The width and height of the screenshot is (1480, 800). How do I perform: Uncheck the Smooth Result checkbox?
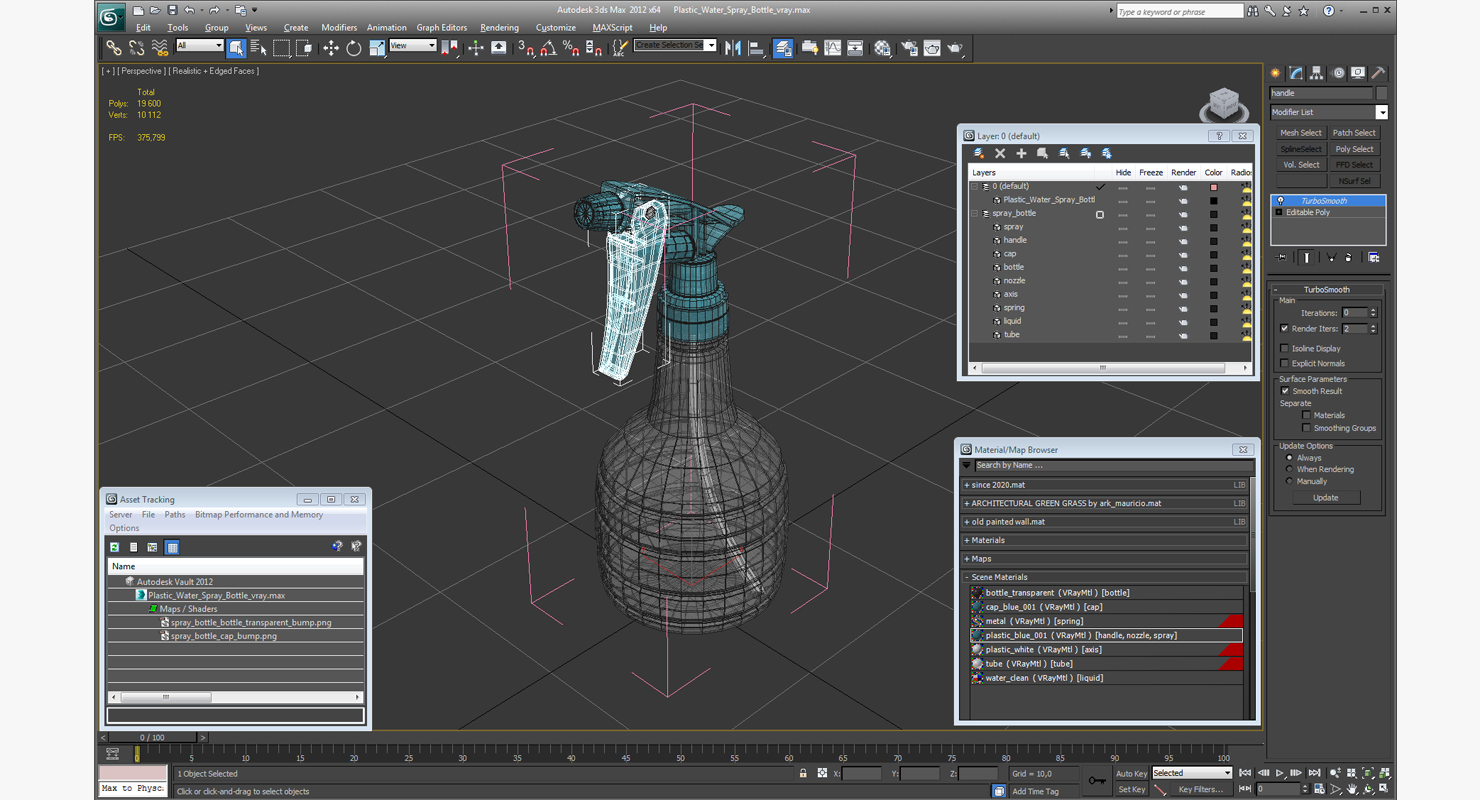pyautogui.click(x=1285, y=391)
